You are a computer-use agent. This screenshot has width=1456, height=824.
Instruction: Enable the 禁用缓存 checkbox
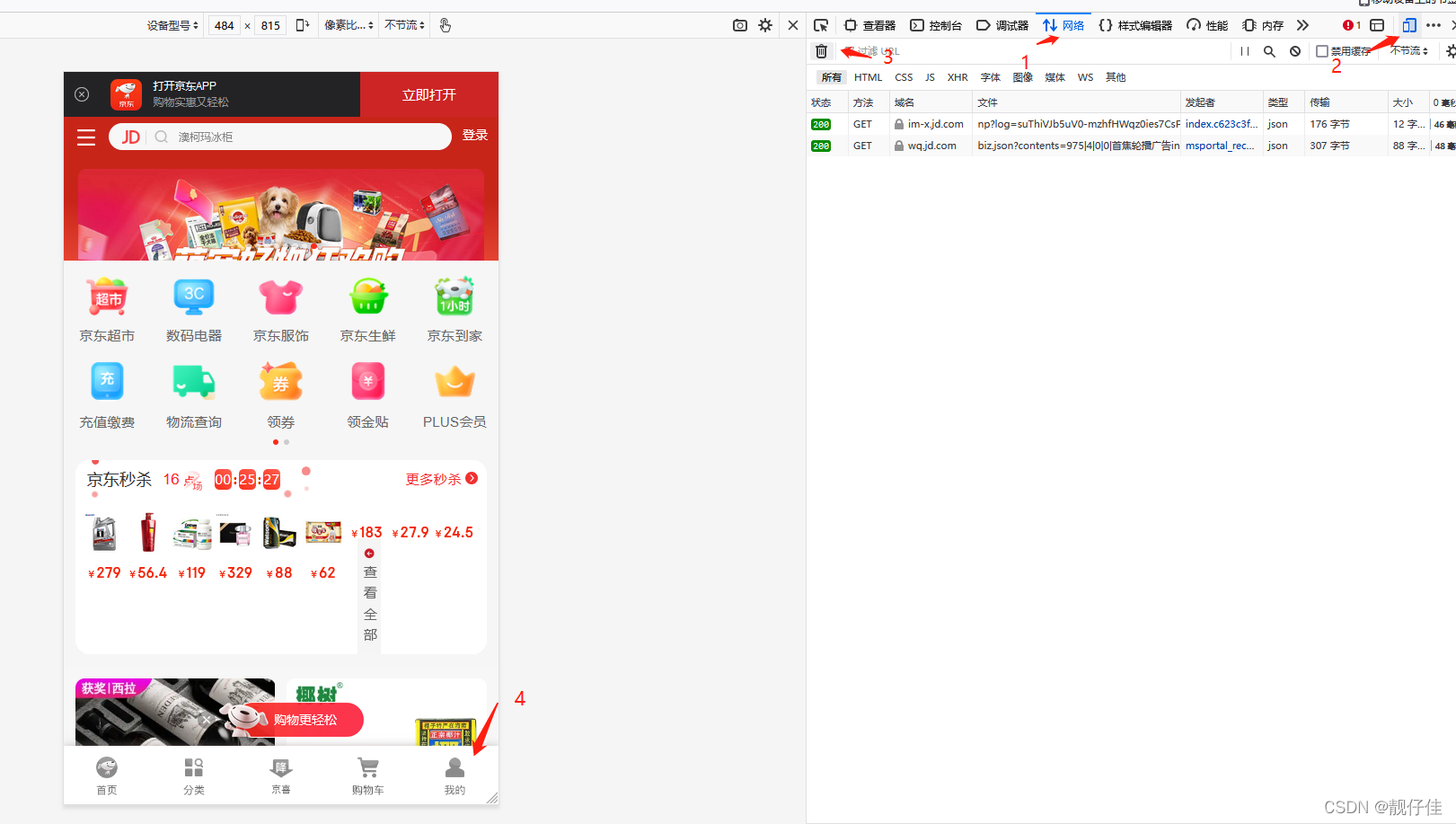pyautogui.click(x=1322, y=51)
